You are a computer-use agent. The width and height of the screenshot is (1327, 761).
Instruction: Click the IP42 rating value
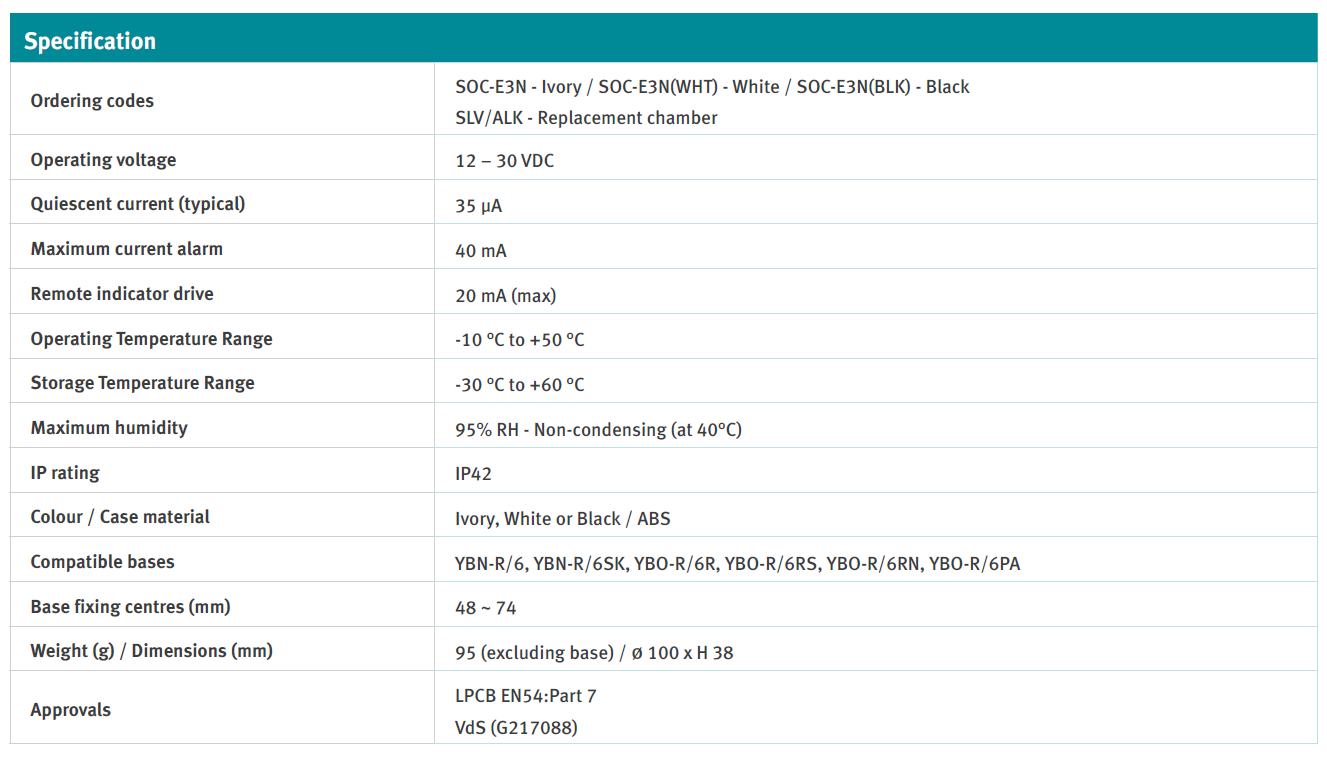click(x=473, y=474)
